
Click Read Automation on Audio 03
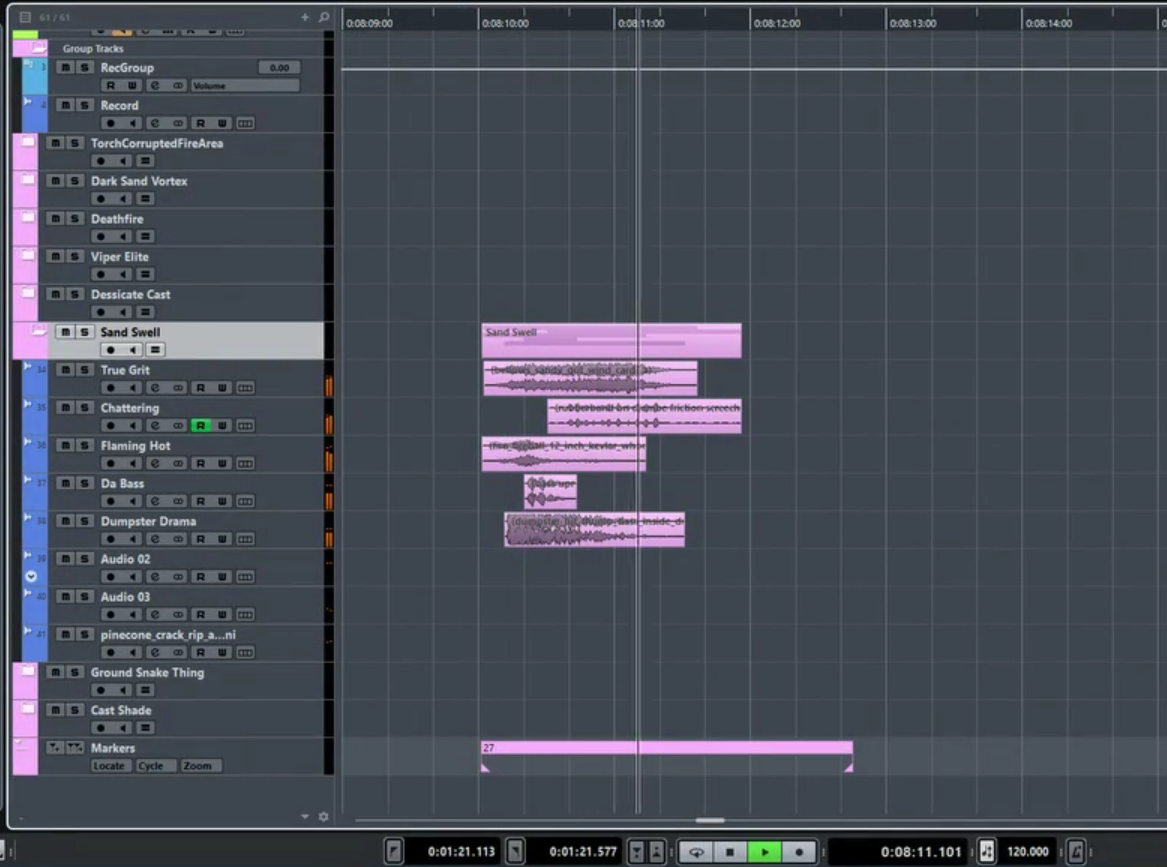pos(200,615)
